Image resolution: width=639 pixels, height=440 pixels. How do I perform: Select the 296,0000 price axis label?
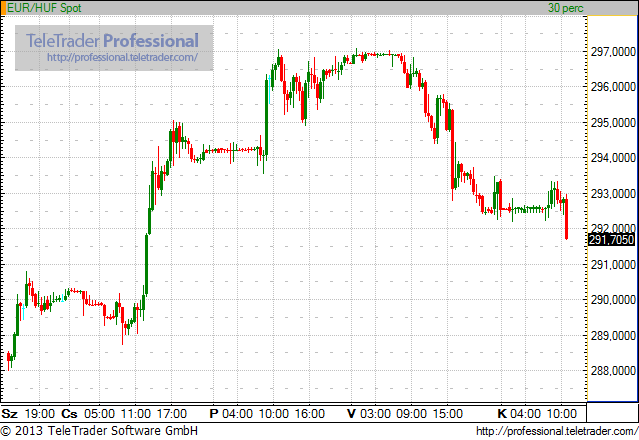tap(613, 87)
